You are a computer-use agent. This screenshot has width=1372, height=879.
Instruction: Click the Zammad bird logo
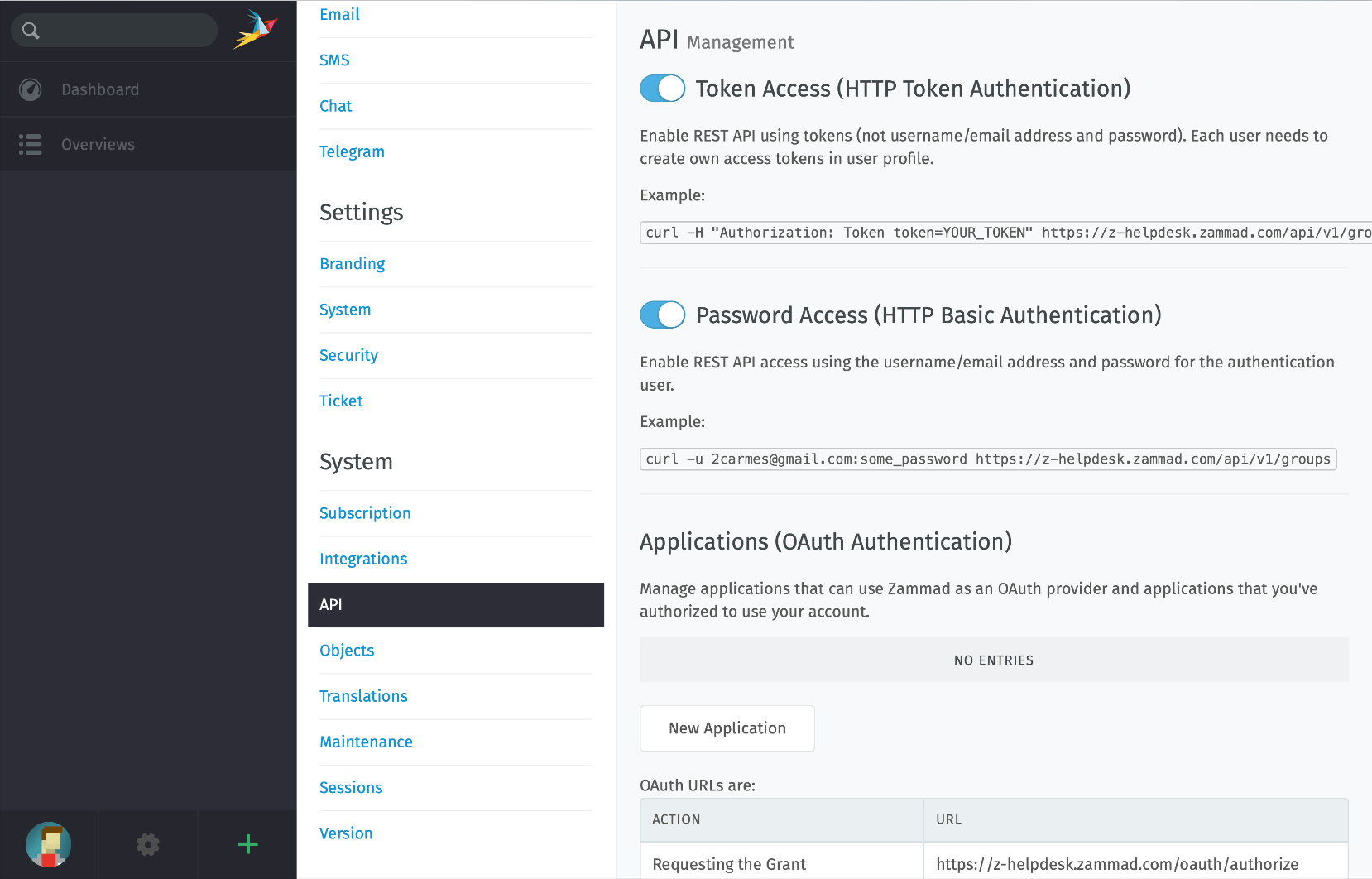[255, 30]
